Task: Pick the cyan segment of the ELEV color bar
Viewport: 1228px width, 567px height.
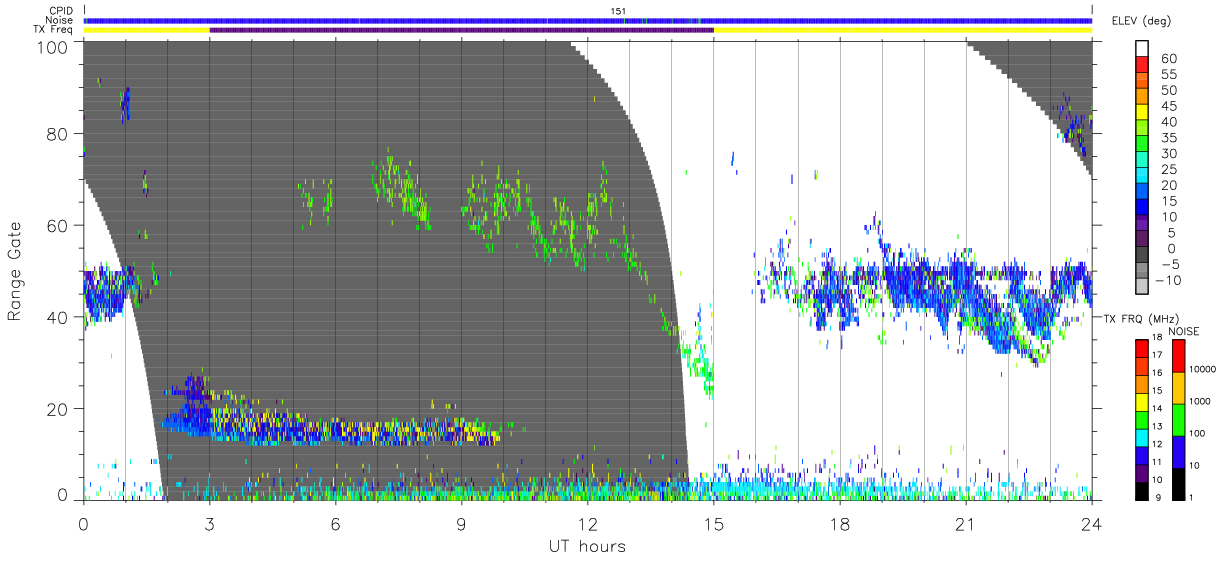Action: [x=1142, y=176]
